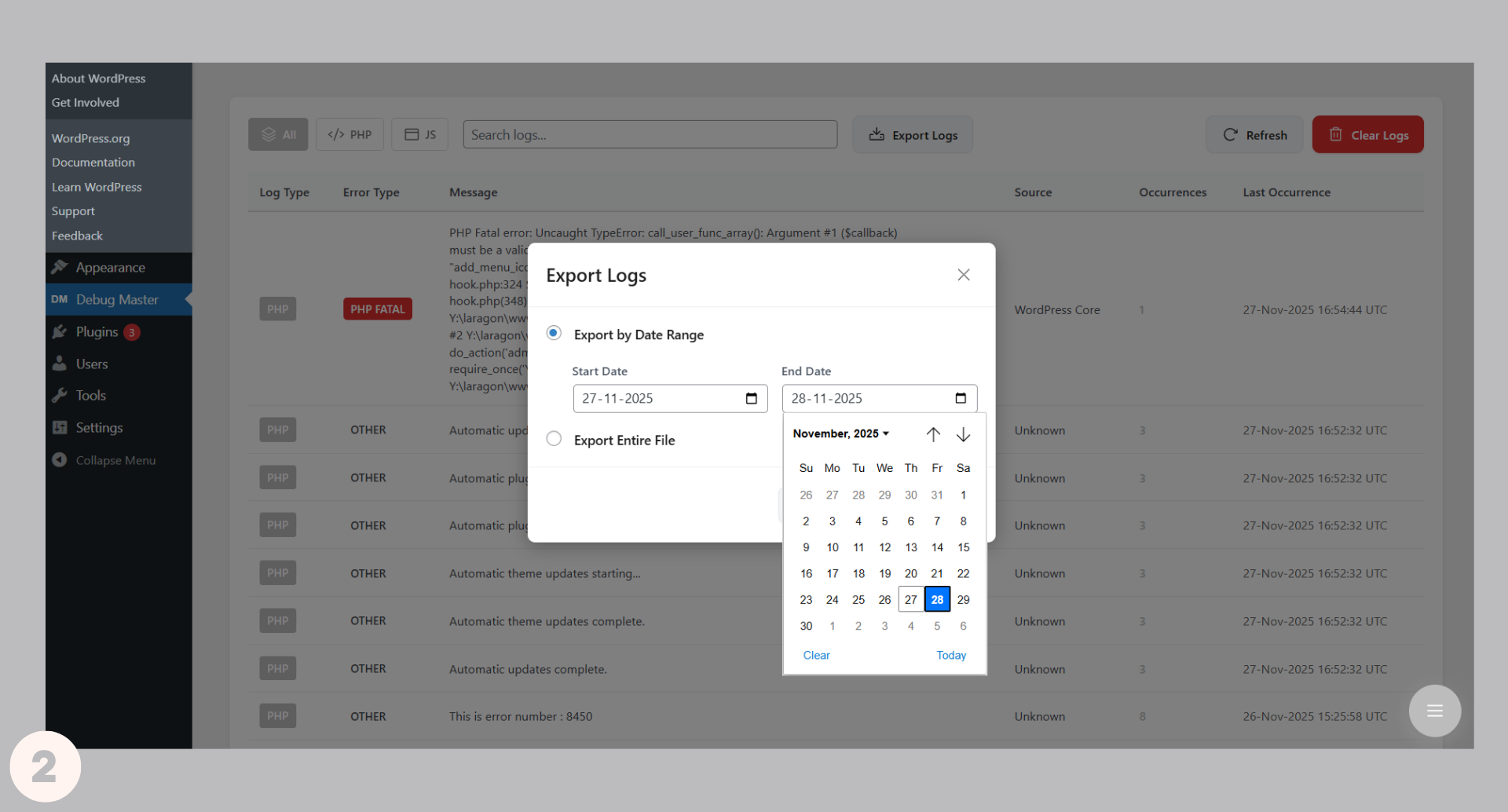Click the Occurrences column header
Image resolution: width=1508 pixels, height=812 pixels.
coord(1173,192)
